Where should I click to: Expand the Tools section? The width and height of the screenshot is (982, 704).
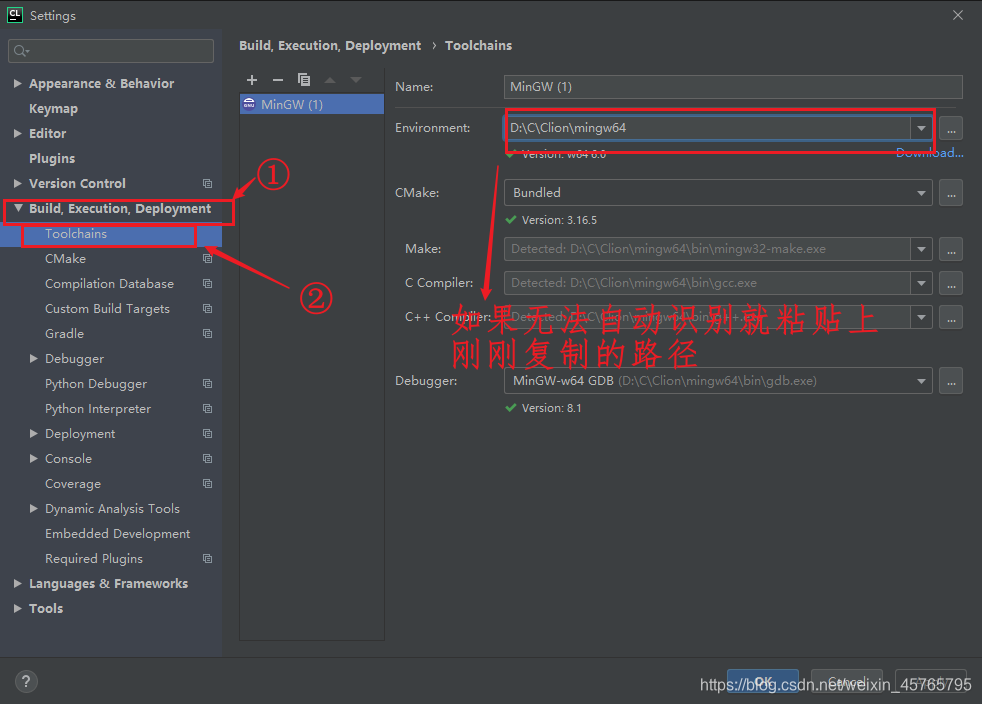[18, 608]
